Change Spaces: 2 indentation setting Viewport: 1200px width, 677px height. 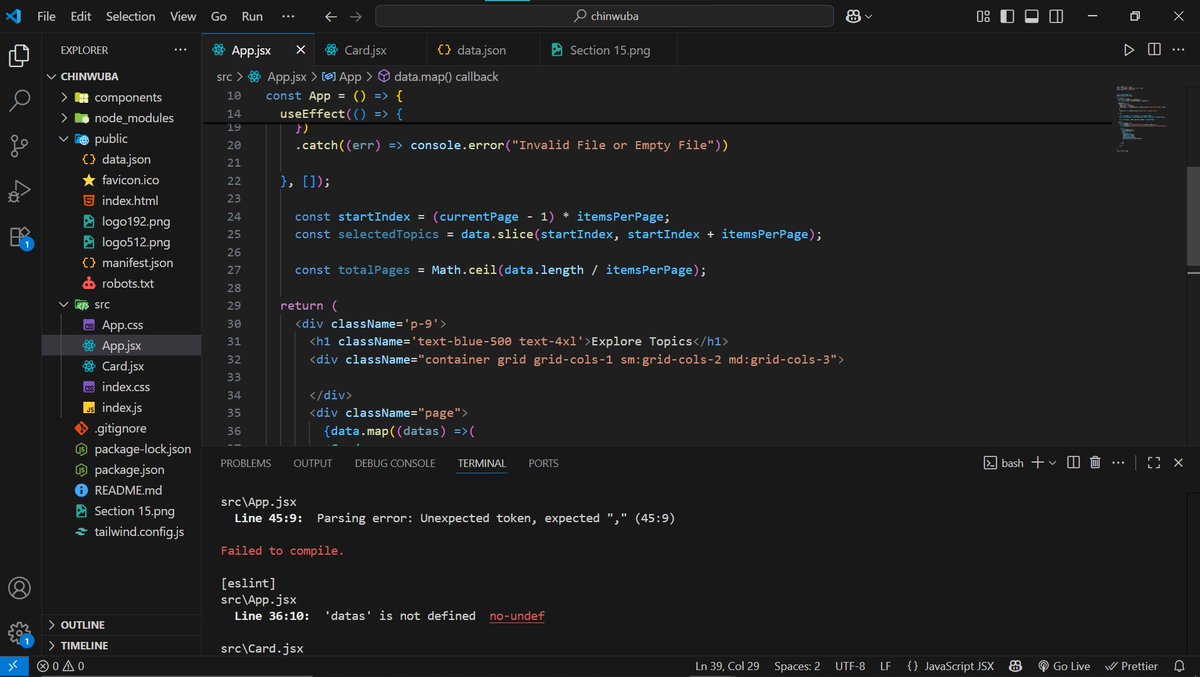click(x=797, y=666)
